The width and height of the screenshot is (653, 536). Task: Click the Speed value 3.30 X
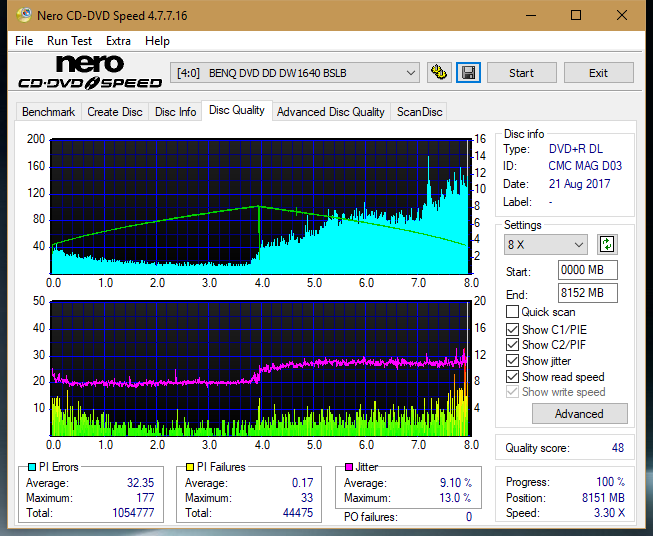coord(609,513)
